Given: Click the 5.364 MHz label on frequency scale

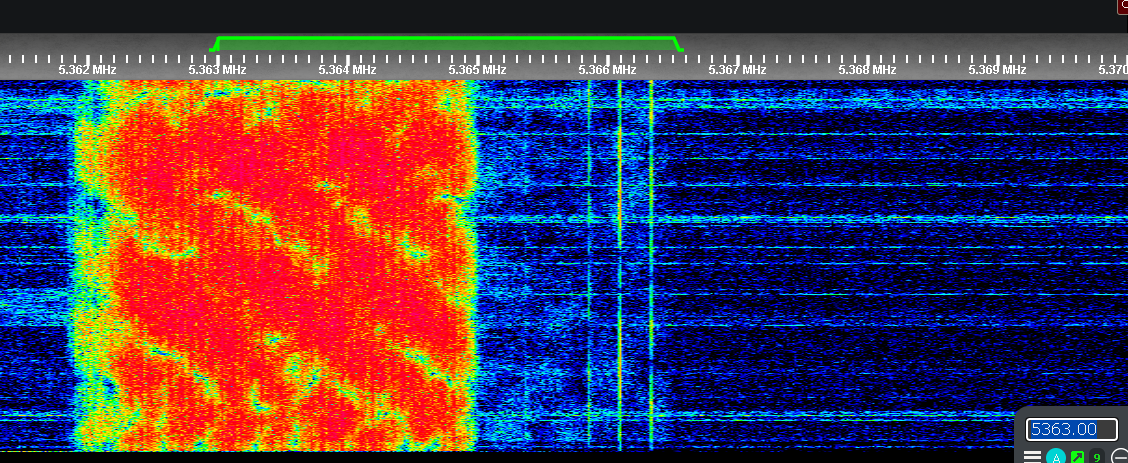Looking at the screenshot, I should [347, 70].
